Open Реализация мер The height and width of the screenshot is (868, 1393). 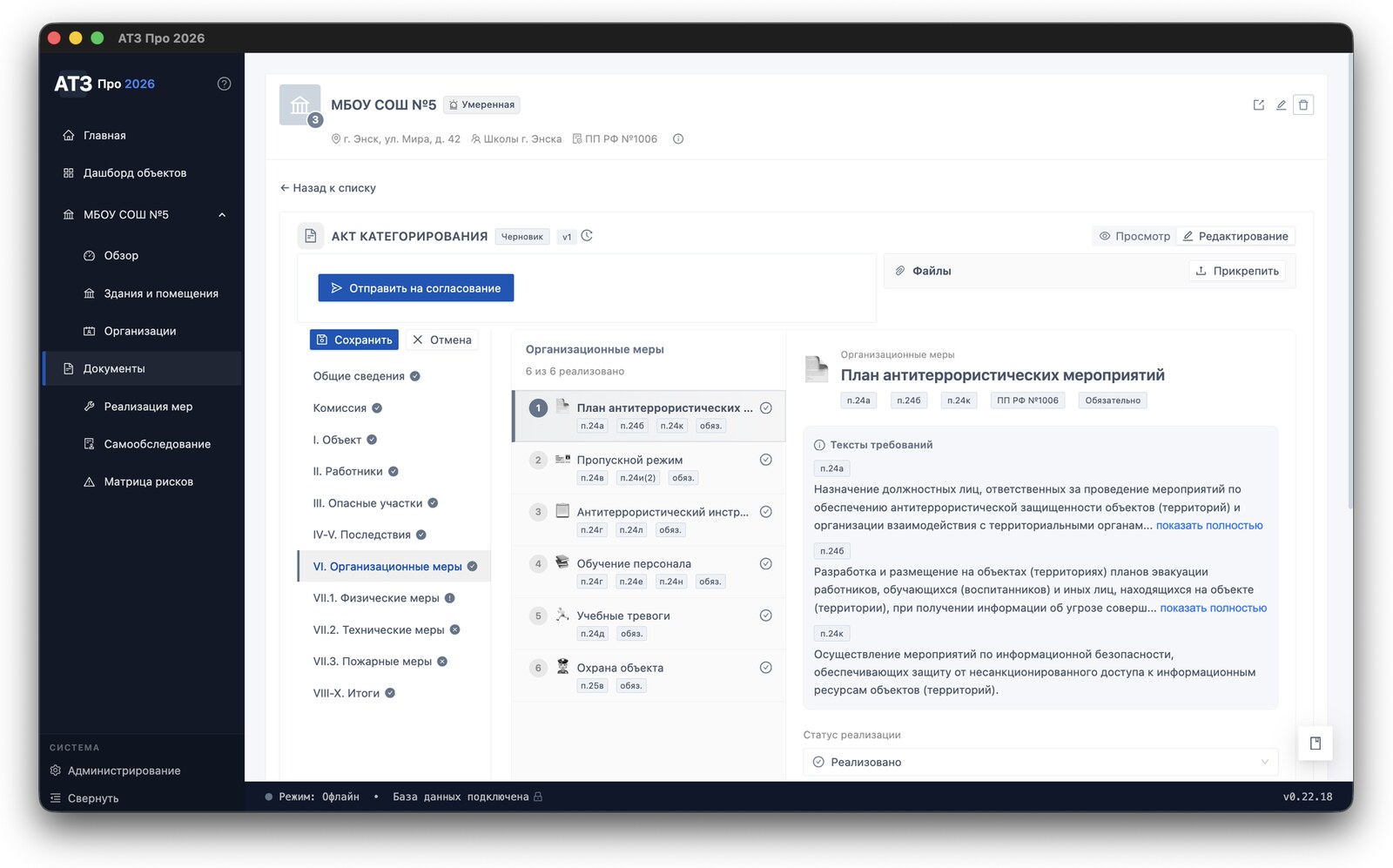tap(142, 407)
